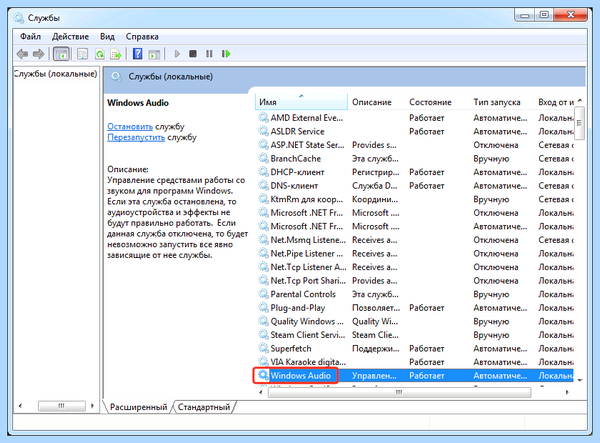This screenshot has width=600, height=443.
Task: Click the Restart service icon
Action: [226, 54]
